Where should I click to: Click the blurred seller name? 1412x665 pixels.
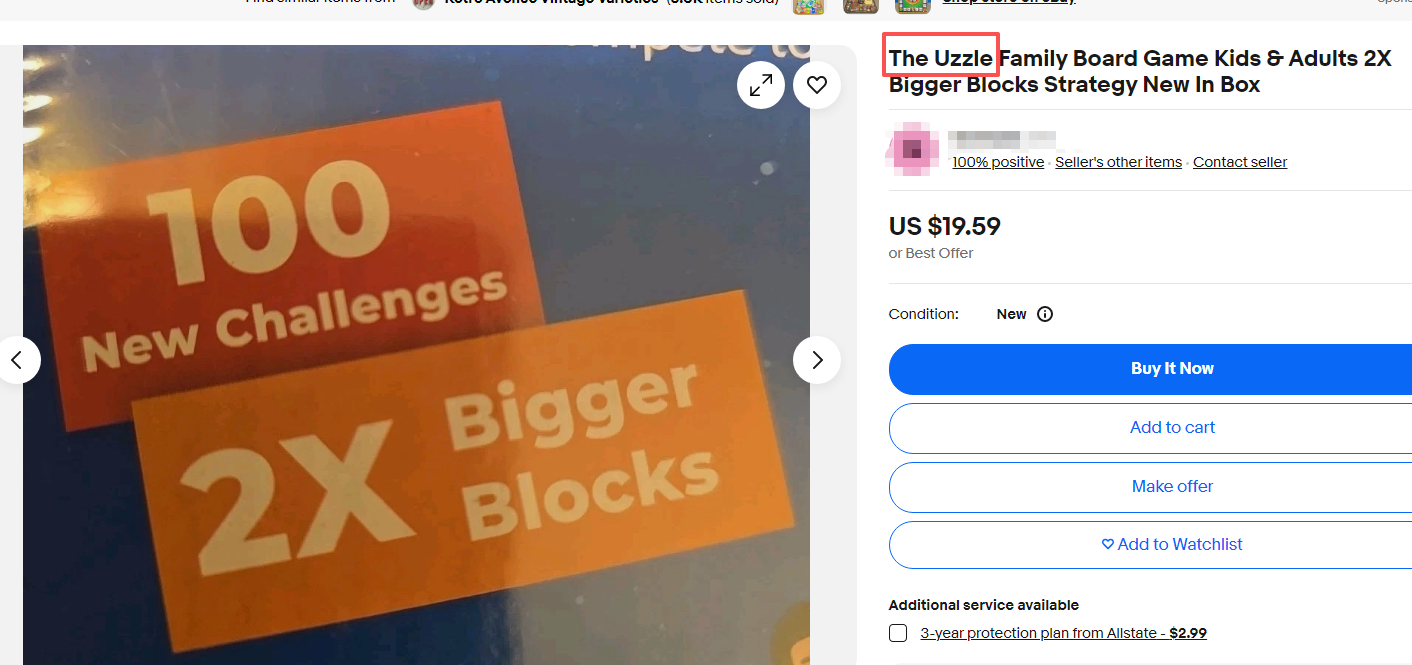click(1002, 139)
